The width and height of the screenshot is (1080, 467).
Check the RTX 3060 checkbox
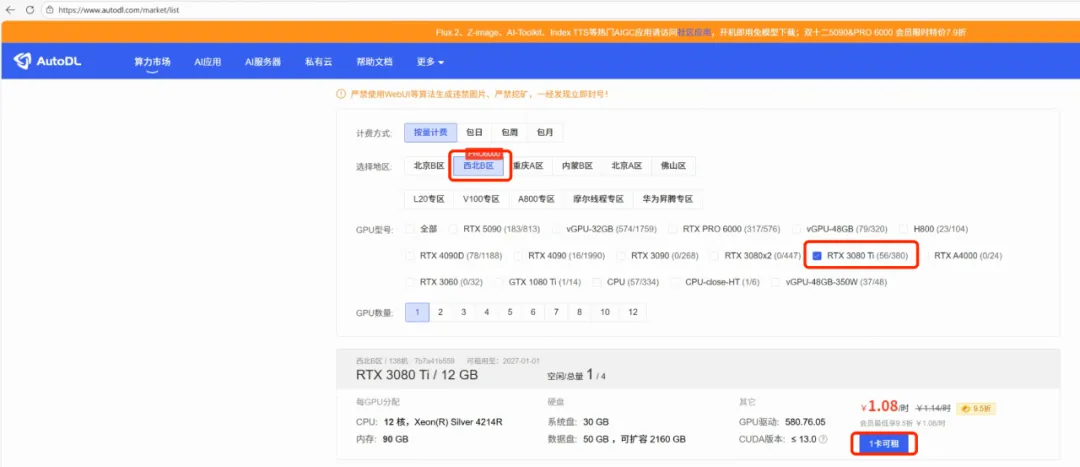click(411, 282)
